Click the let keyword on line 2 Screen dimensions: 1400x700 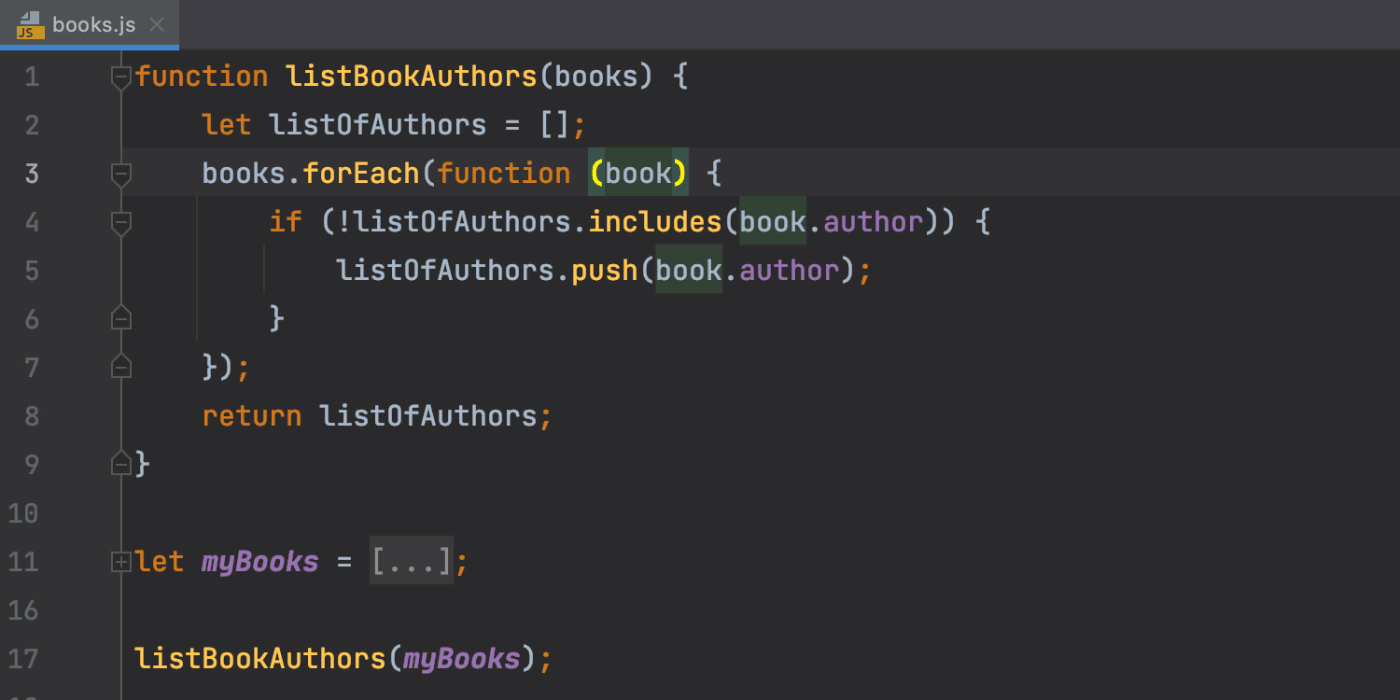tap(227, 125)
